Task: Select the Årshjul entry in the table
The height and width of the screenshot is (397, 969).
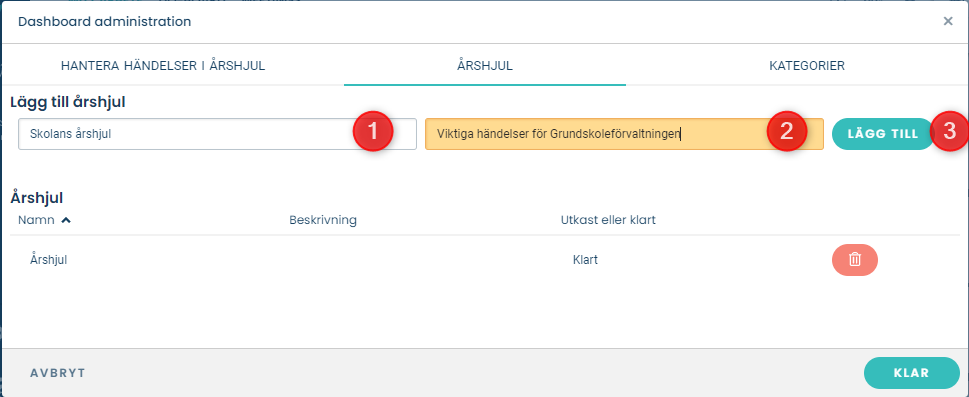Action: 49,260
